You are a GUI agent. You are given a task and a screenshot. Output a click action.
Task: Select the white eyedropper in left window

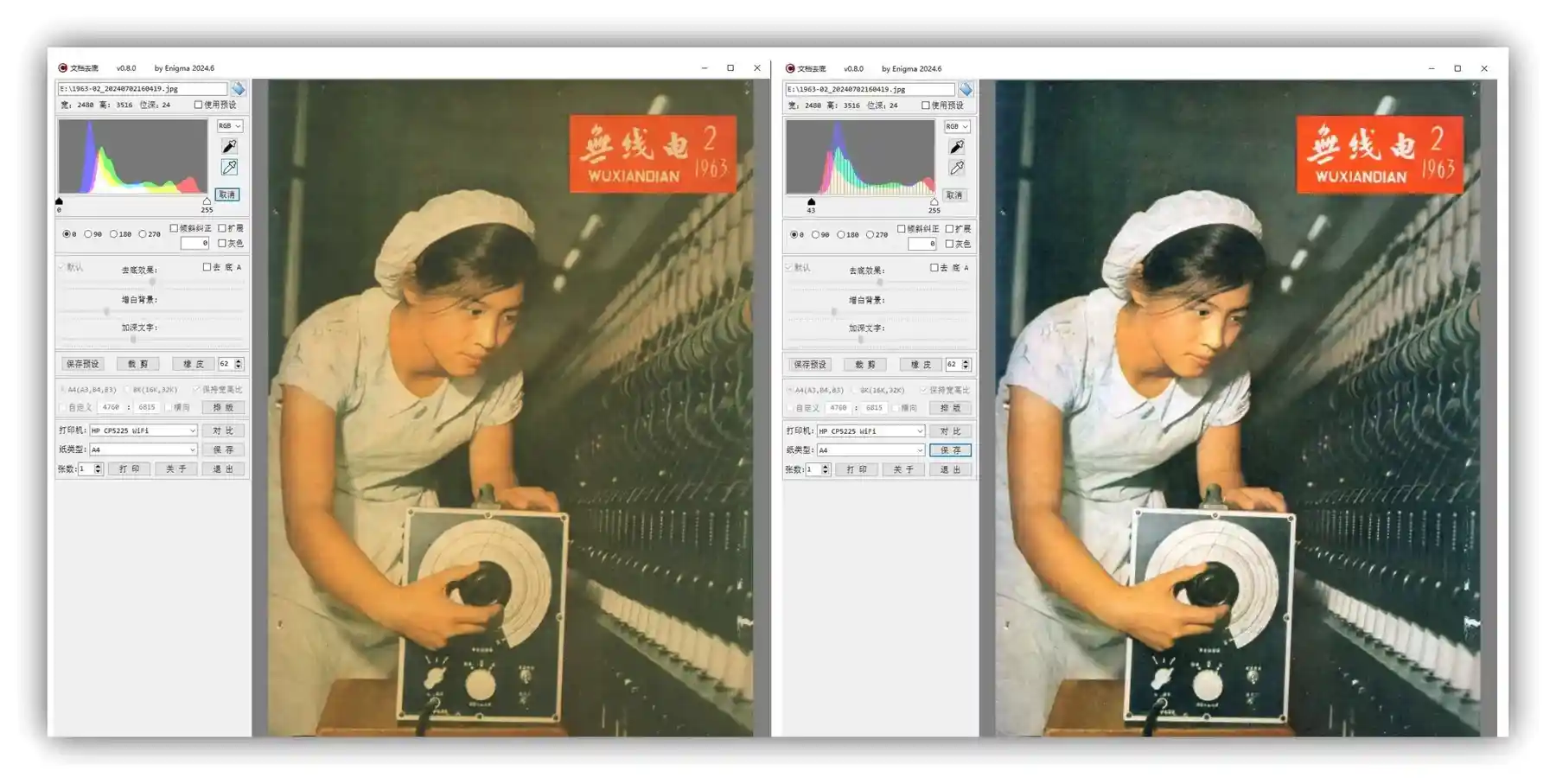point(229,168)
